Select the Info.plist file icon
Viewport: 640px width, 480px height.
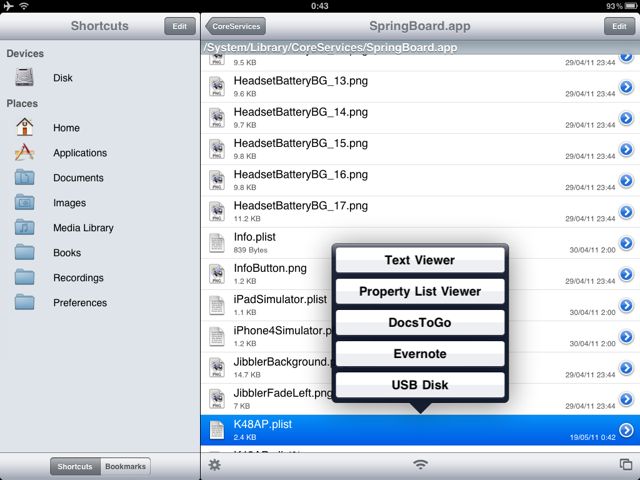[x=217, y=243]
